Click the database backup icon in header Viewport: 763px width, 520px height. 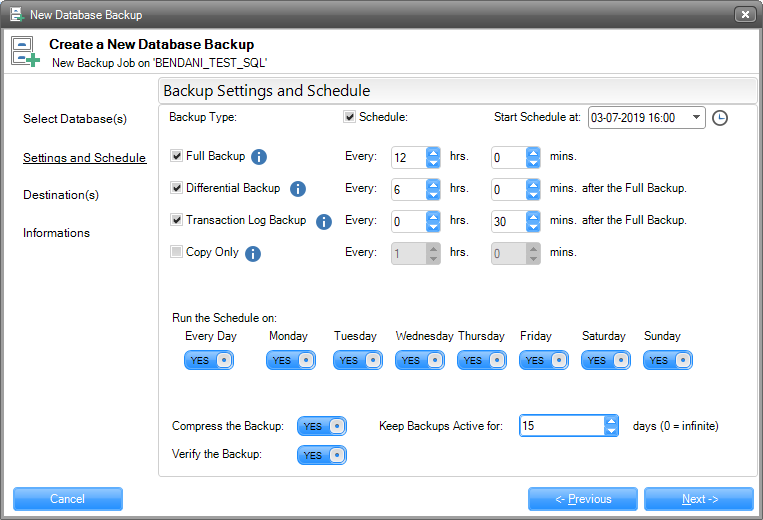coord(26,51)
